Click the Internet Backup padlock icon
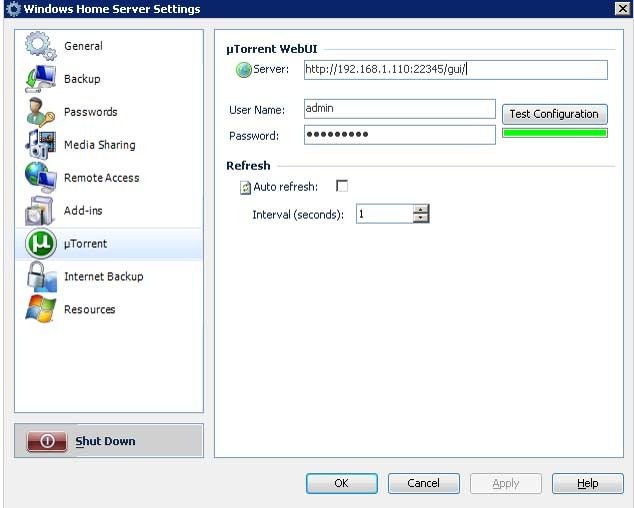The image size is (634, 508). (x=41, y=276)
